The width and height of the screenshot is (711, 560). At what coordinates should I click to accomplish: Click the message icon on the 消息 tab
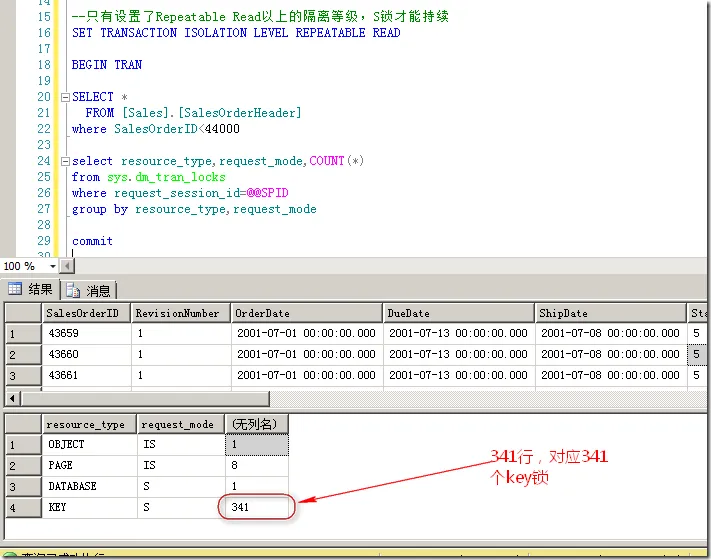pyautogui.click(x=75, y=290)
